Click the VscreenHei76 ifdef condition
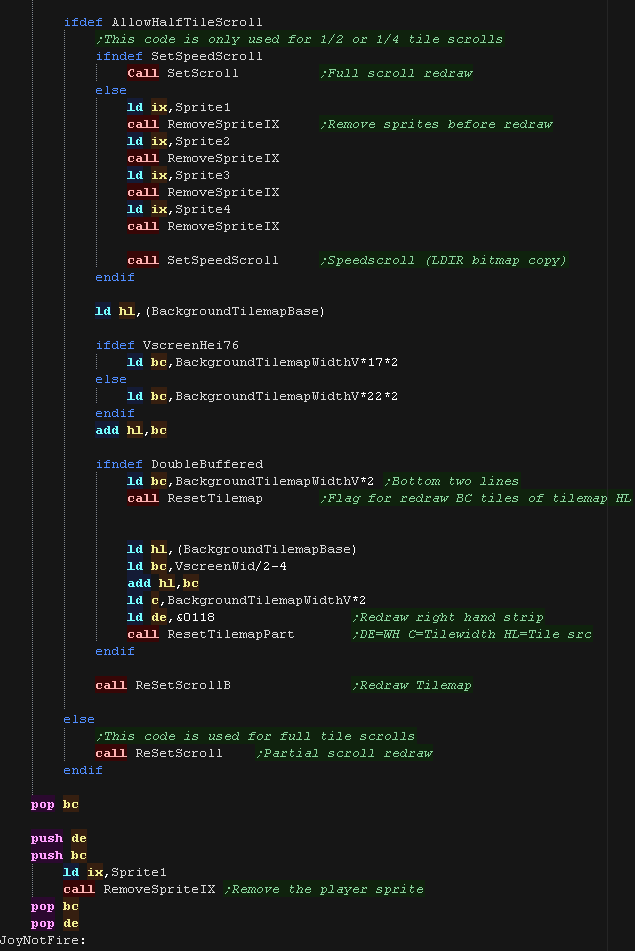Screen dimensions: 635x951 point(190,345)
